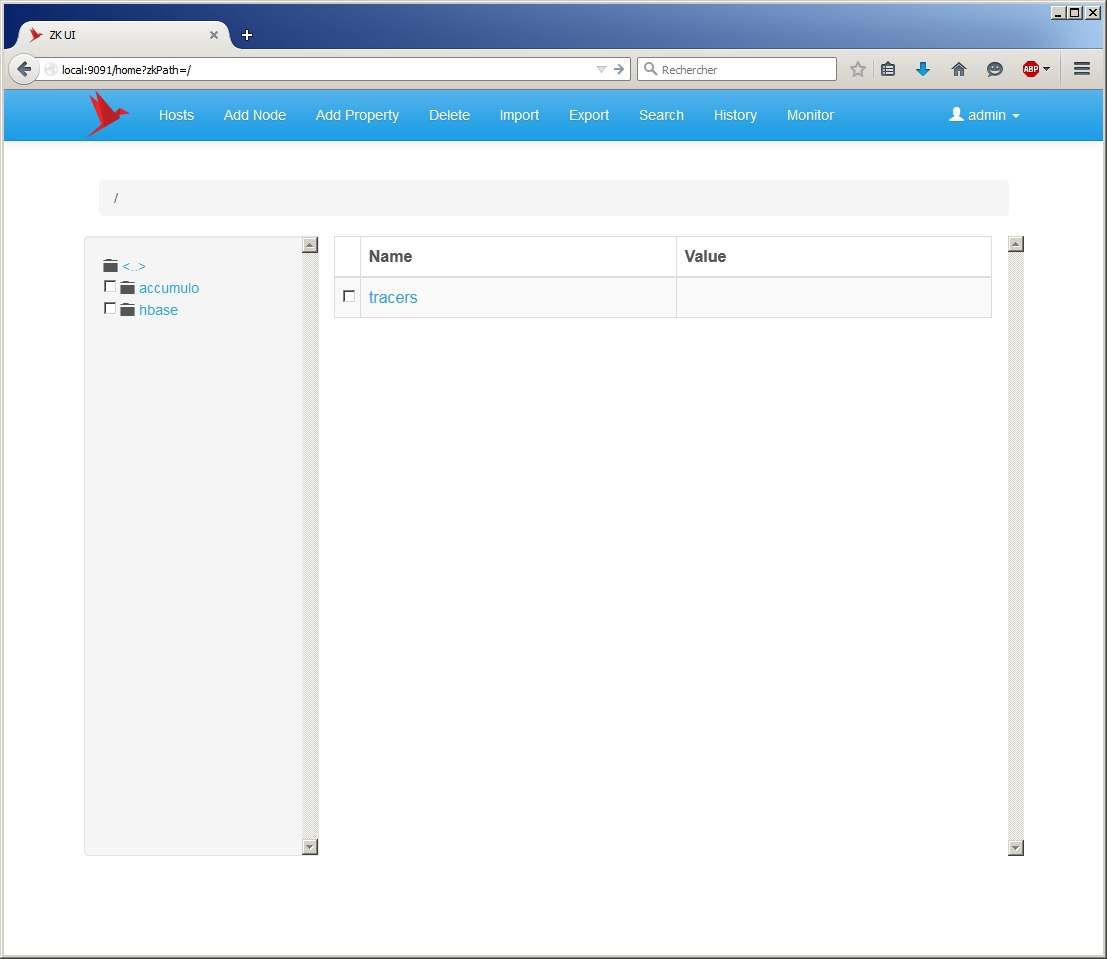Tick the tracers row checkbox

pos(349,297)
